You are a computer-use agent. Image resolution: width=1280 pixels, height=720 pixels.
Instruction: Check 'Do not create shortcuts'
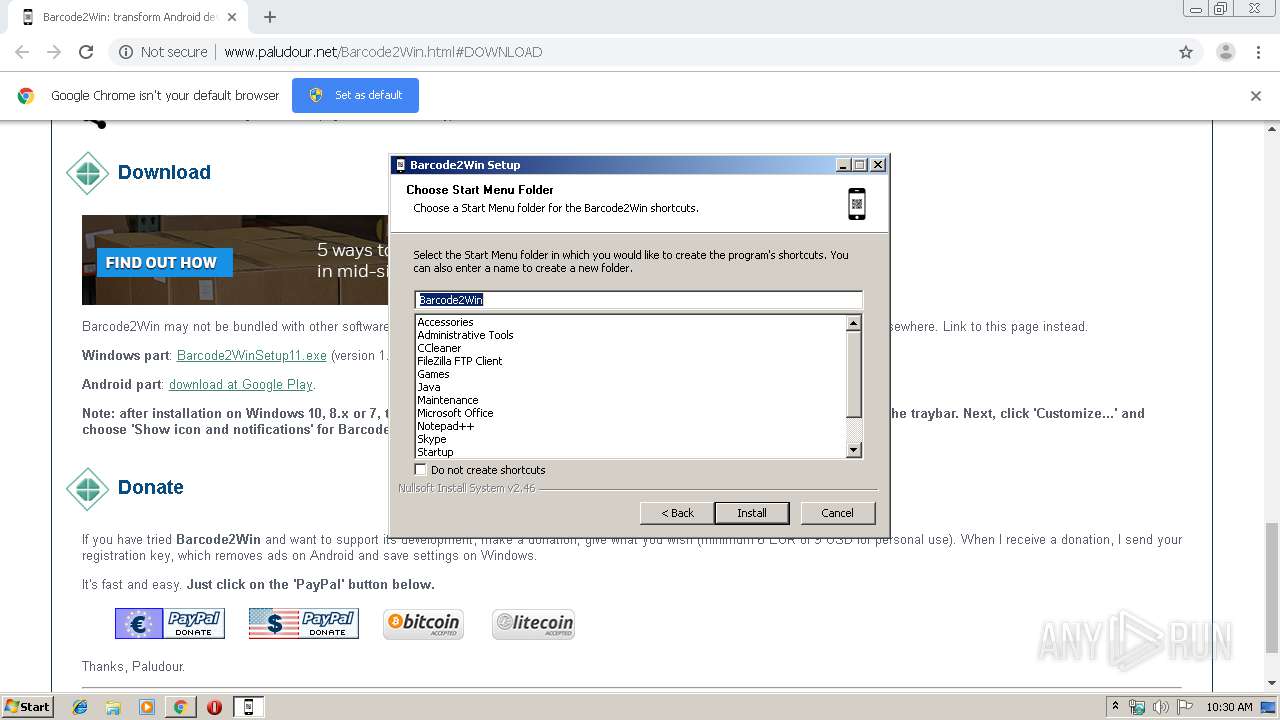[421, 470]
